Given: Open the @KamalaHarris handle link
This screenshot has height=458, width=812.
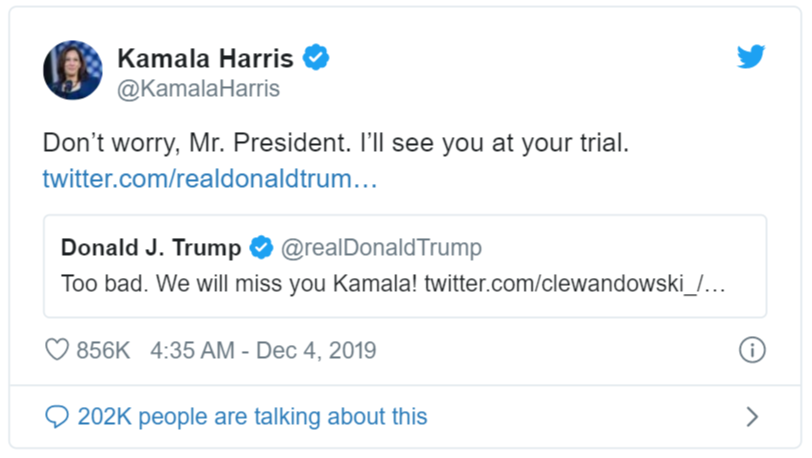Looking at the screenshot, I should point(199,89).
